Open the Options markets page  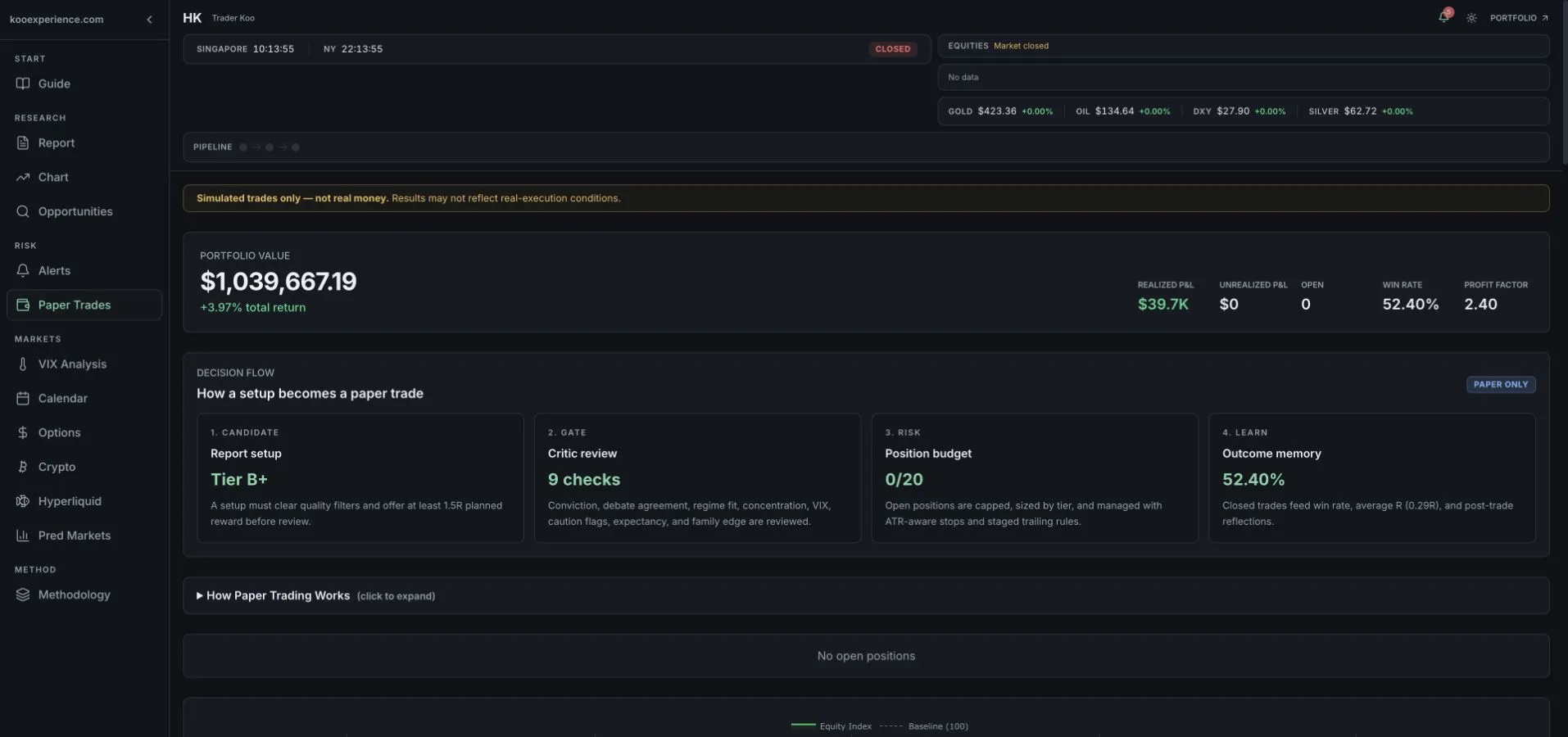point(84,432)
